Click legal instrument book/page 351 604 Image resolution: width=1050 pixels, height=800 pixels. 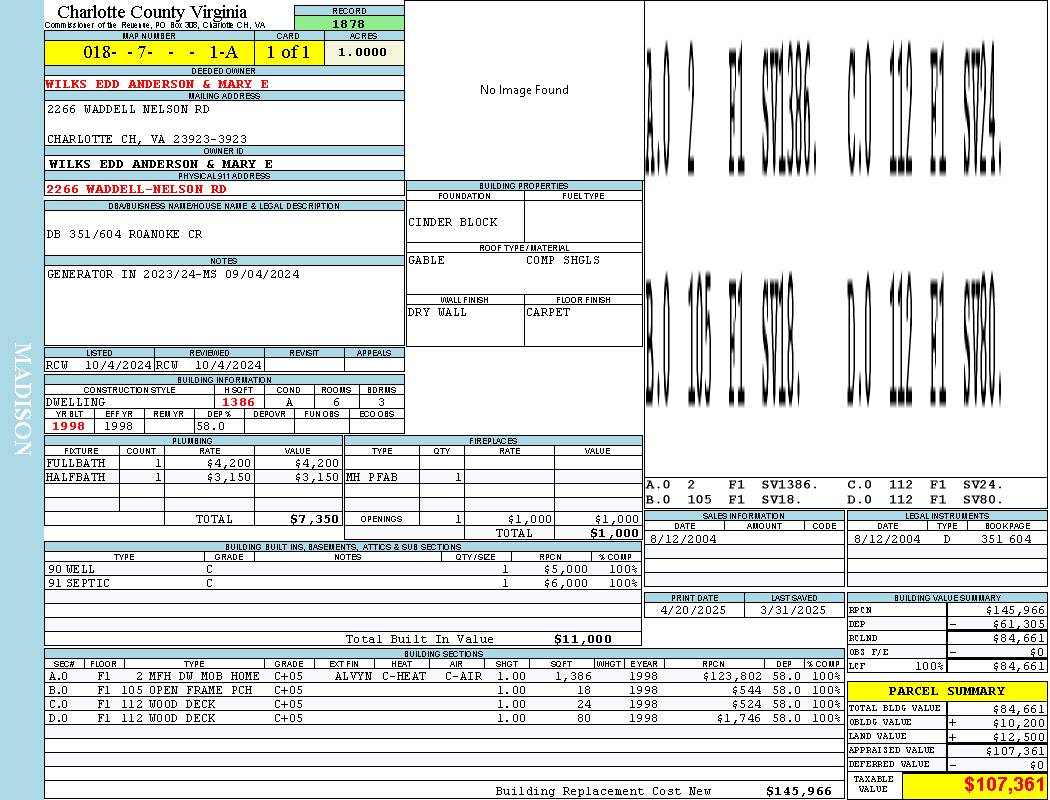[x=1006, y=539]
